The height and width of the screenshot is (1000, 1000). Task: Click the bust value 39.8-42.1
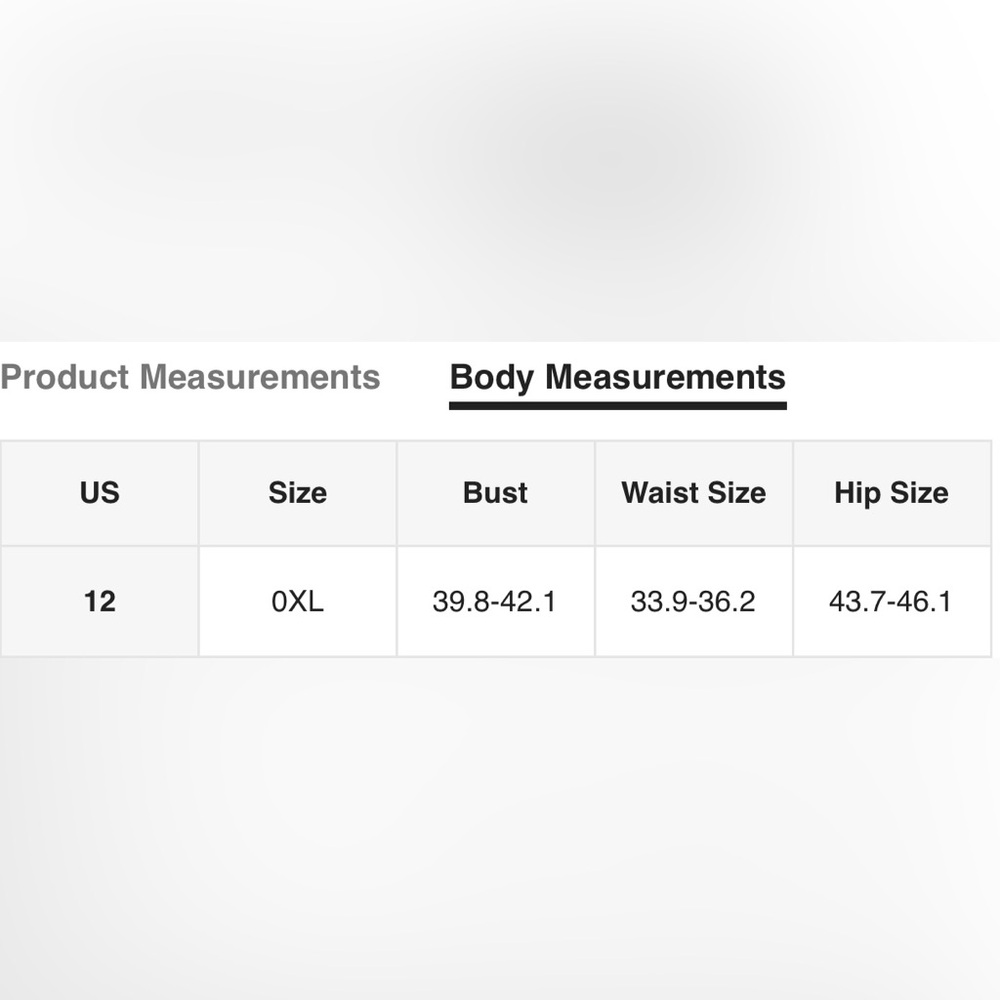coord(496,601)
